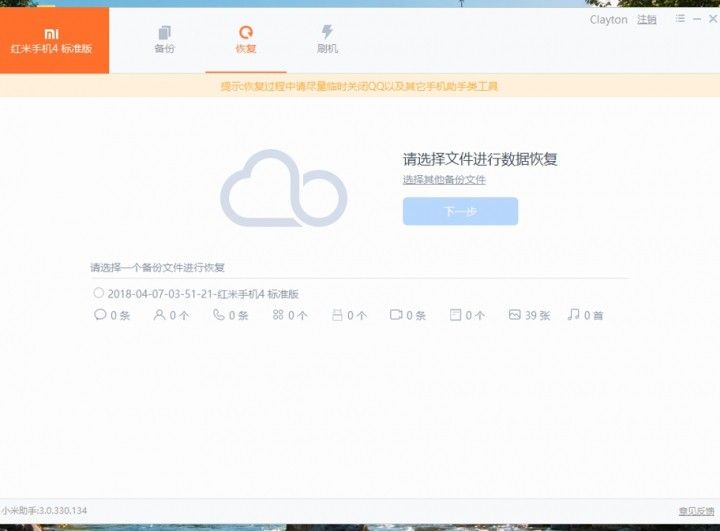Image resolution: width=720 pixels, height=531 pixels.
Task: Click the 下一步 next button
Action: pos(461,211)
